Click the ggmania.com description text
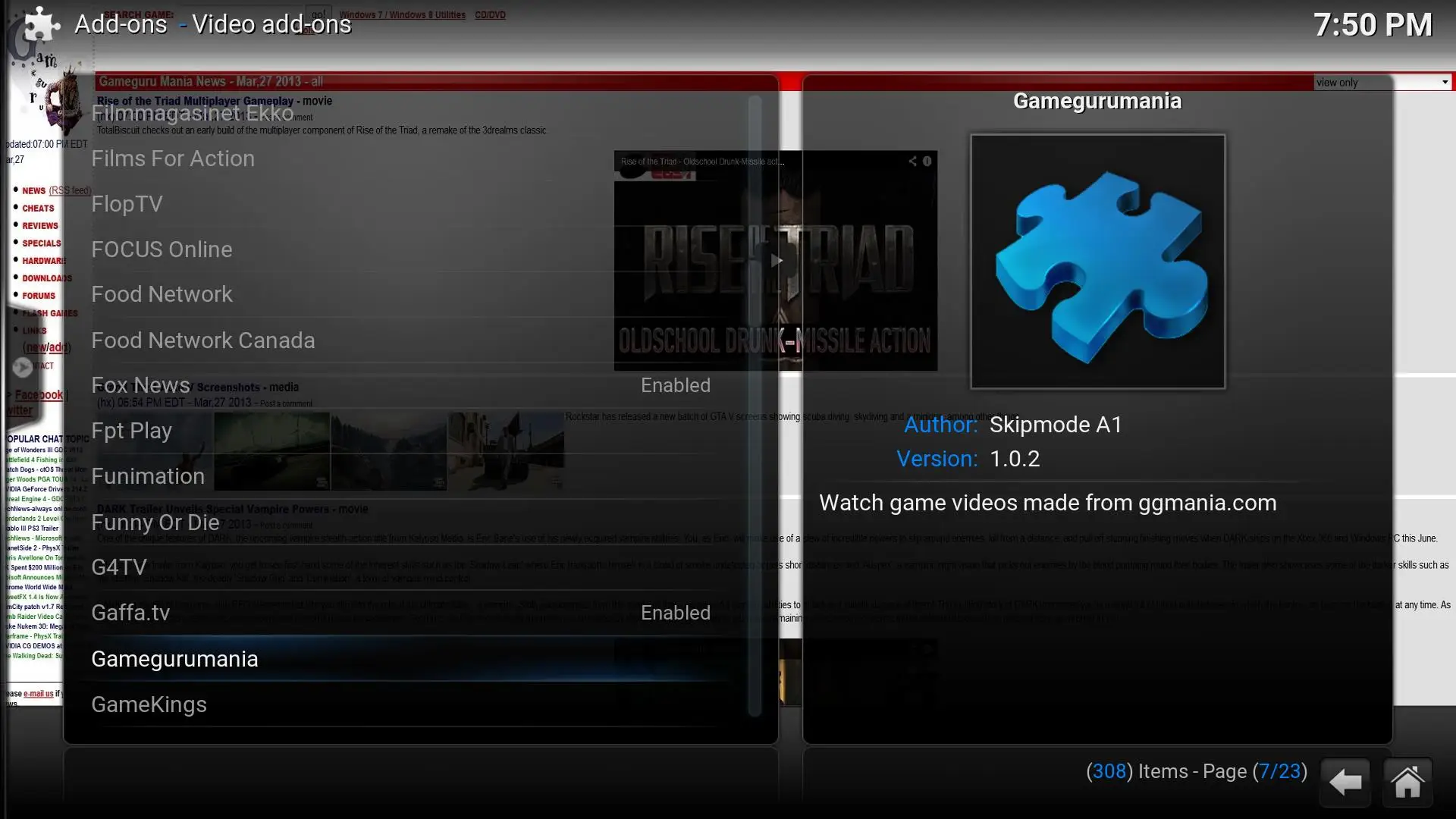Image resolution: width=1456 pixels, height=819 pixels. click(x=1048, y=503)
